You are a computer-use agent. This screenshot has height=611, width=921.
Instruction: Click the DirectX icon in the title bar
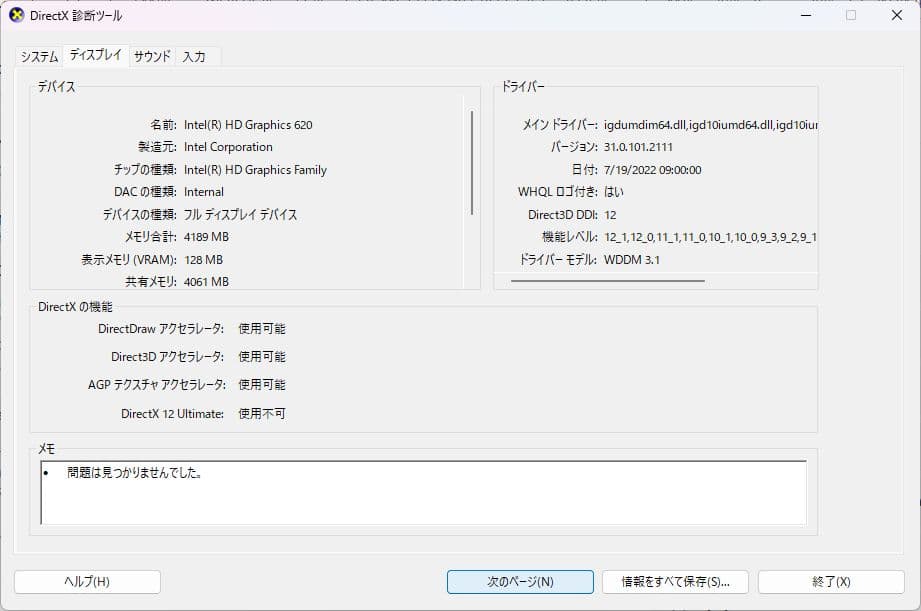16,15
